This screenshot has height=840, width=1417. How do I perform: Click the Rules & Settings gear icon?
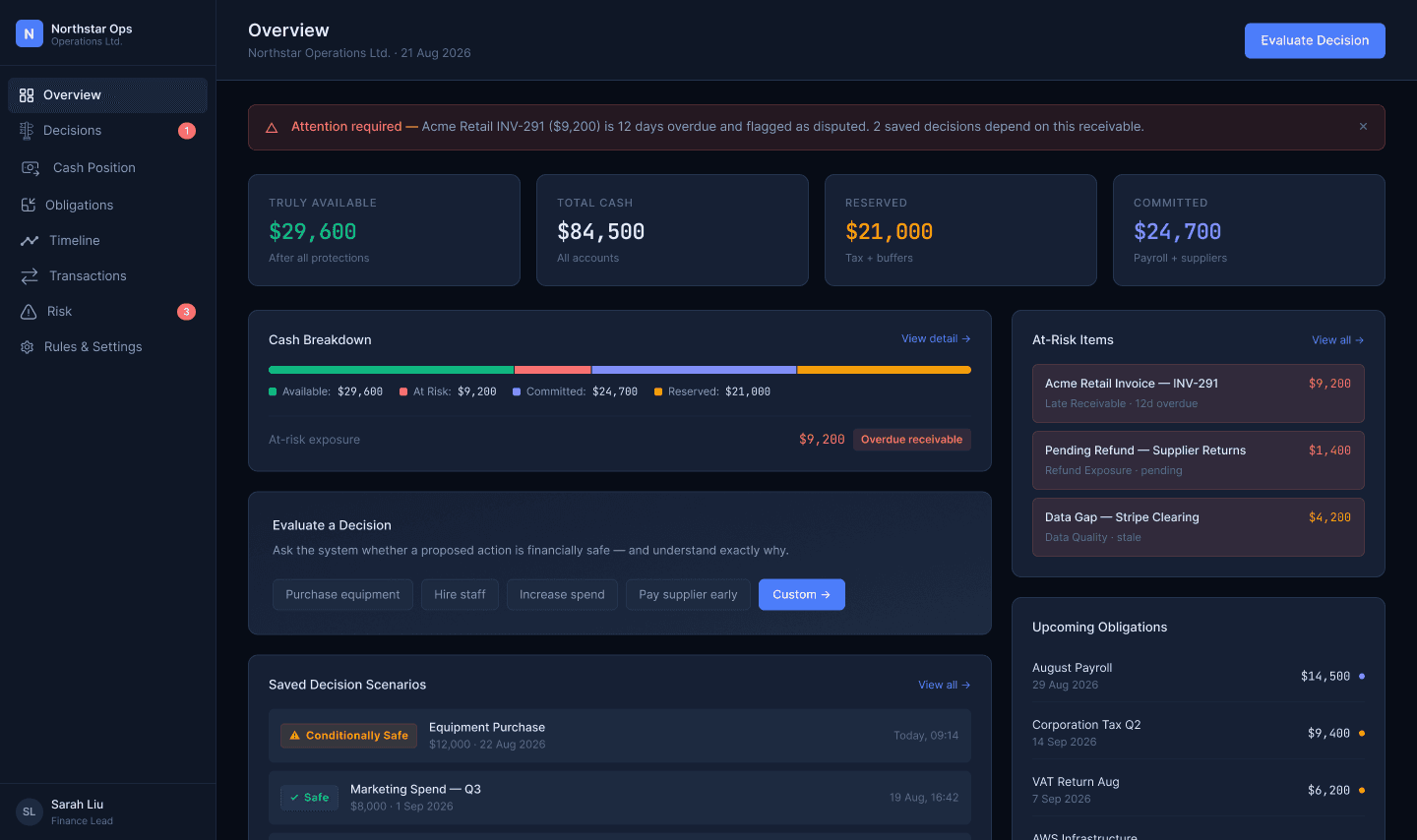27,347
